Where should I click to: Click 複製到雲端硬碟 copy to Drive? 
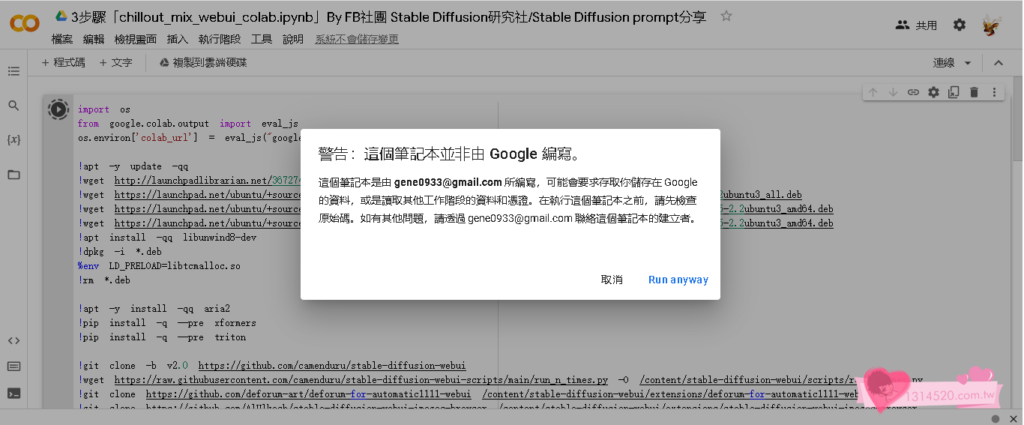point(203,63)
